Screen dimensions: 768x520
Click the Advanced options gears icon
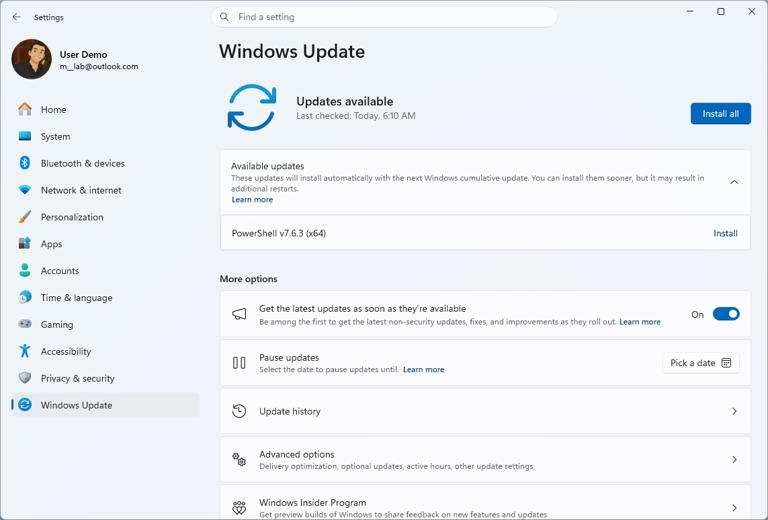239,459
